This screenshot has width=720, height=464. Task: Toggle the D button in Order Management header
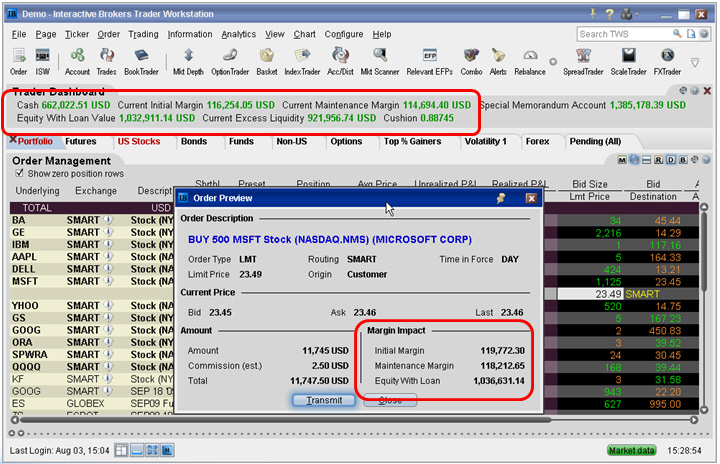pos(670,160)
